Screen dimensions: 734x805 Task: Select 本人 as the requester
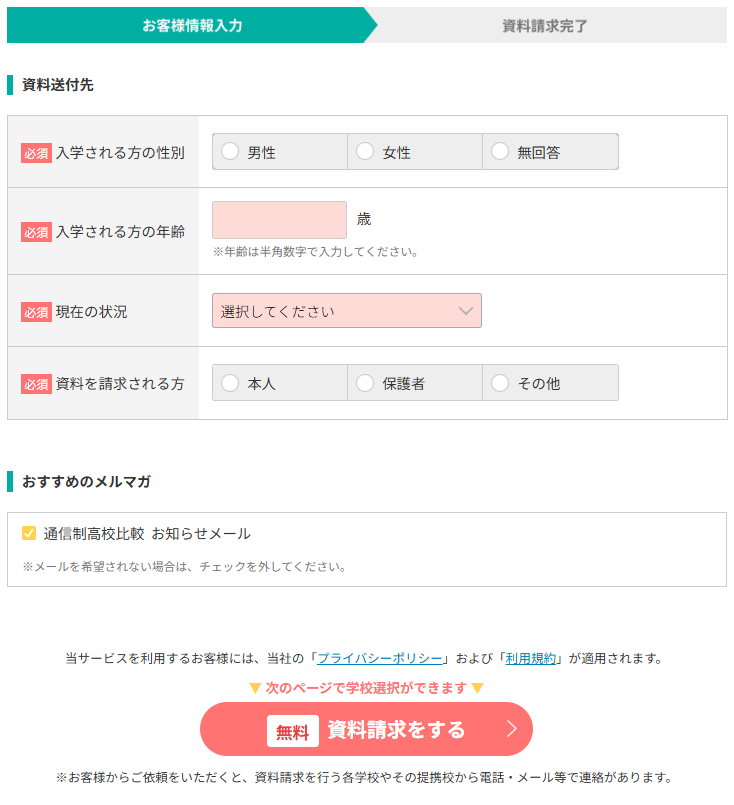tap(231, 383)
